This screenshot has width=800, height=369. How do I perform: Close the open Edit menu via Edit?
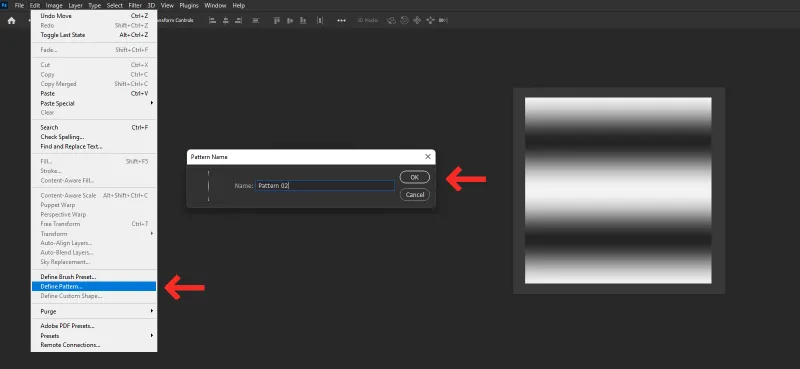[35, 6]
